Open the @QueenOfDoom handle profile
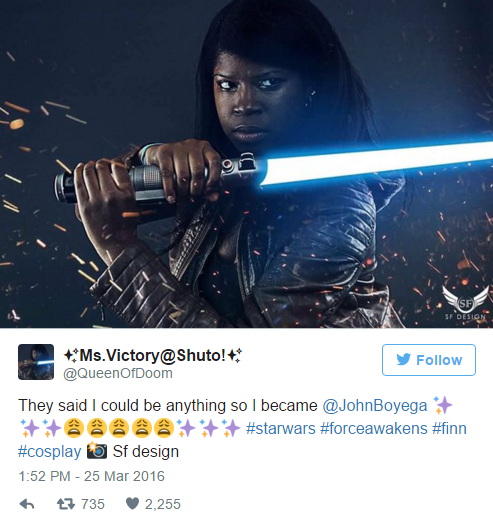This screenshot has height=524, width=493. pyautogui.click(x=118, y=373)
